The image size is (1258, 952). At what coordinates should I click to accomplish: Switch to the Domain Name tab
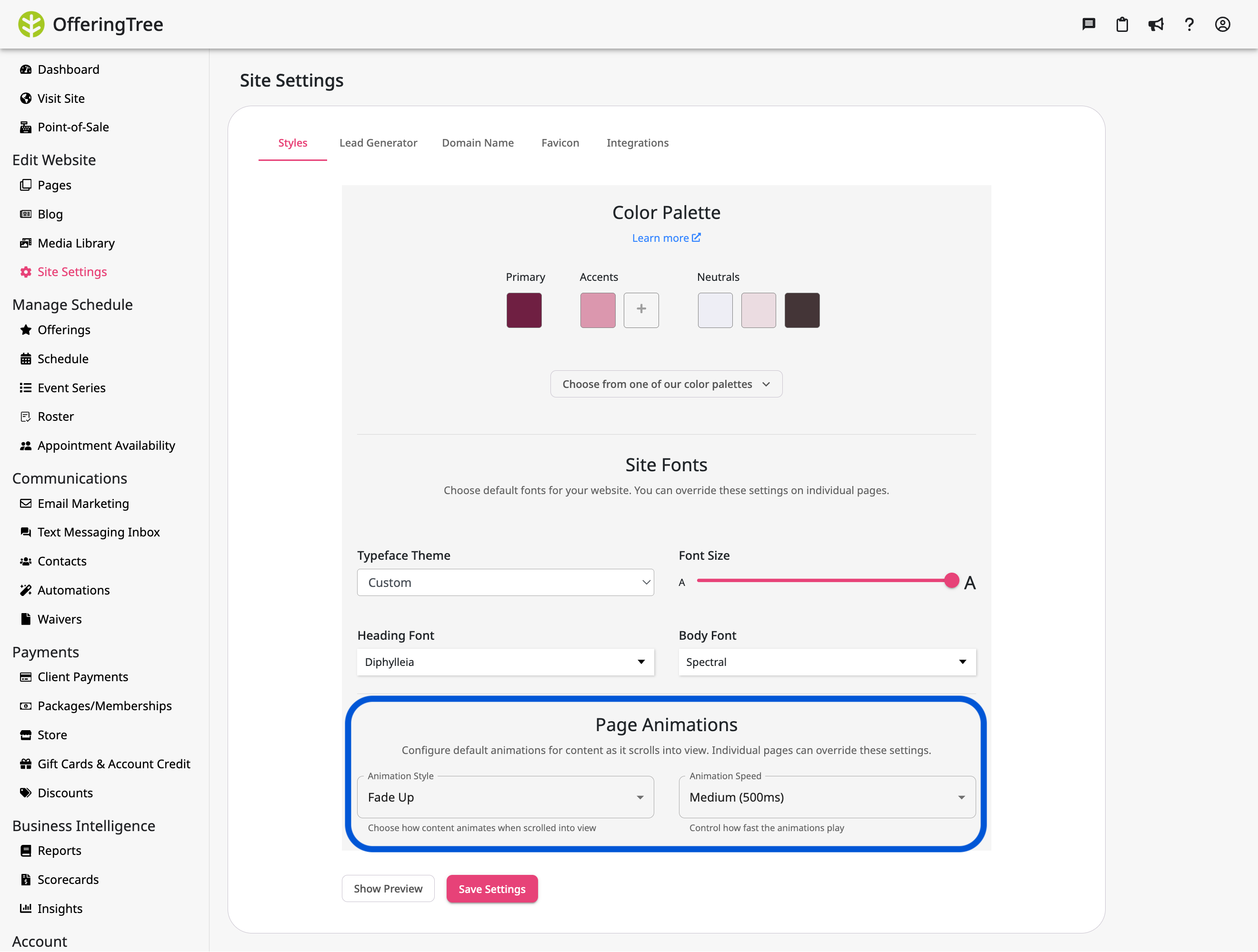[478, 143]
